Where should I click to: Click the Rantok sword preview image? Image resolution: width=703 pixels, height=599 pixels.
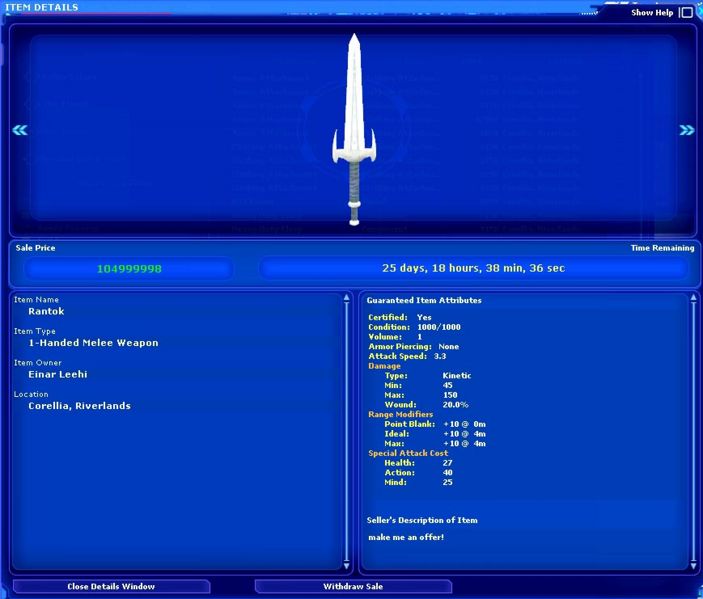tap(354, 128)
